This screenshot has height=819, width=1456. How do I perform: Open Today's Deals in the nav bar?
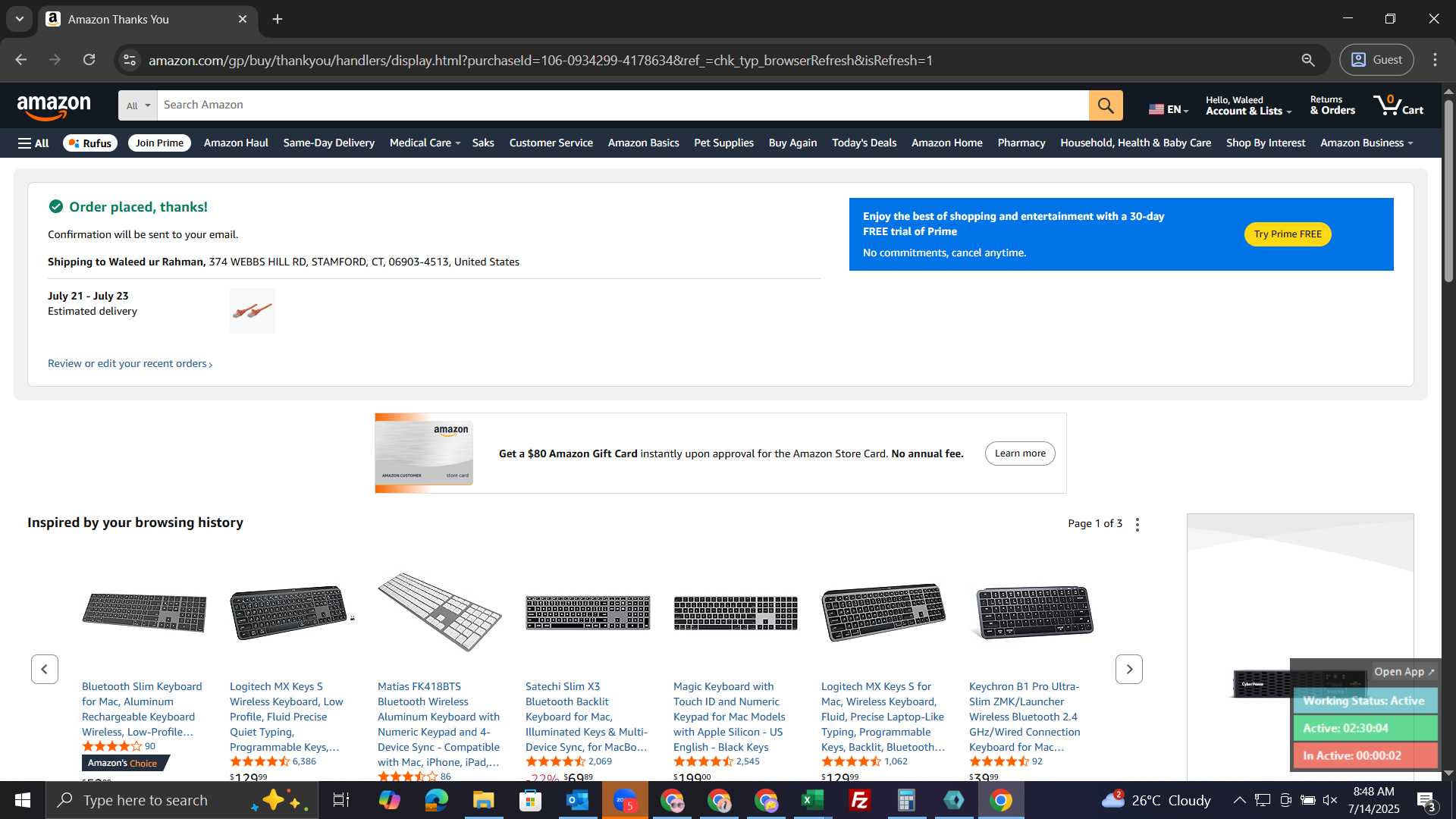coord(864,143)
